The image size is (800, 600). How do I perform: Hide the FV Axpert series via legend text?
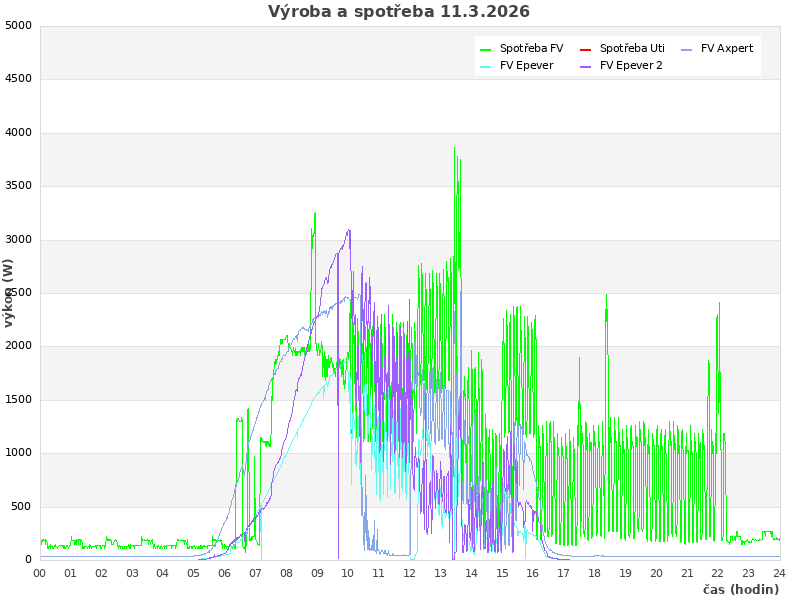pos(727,48)
